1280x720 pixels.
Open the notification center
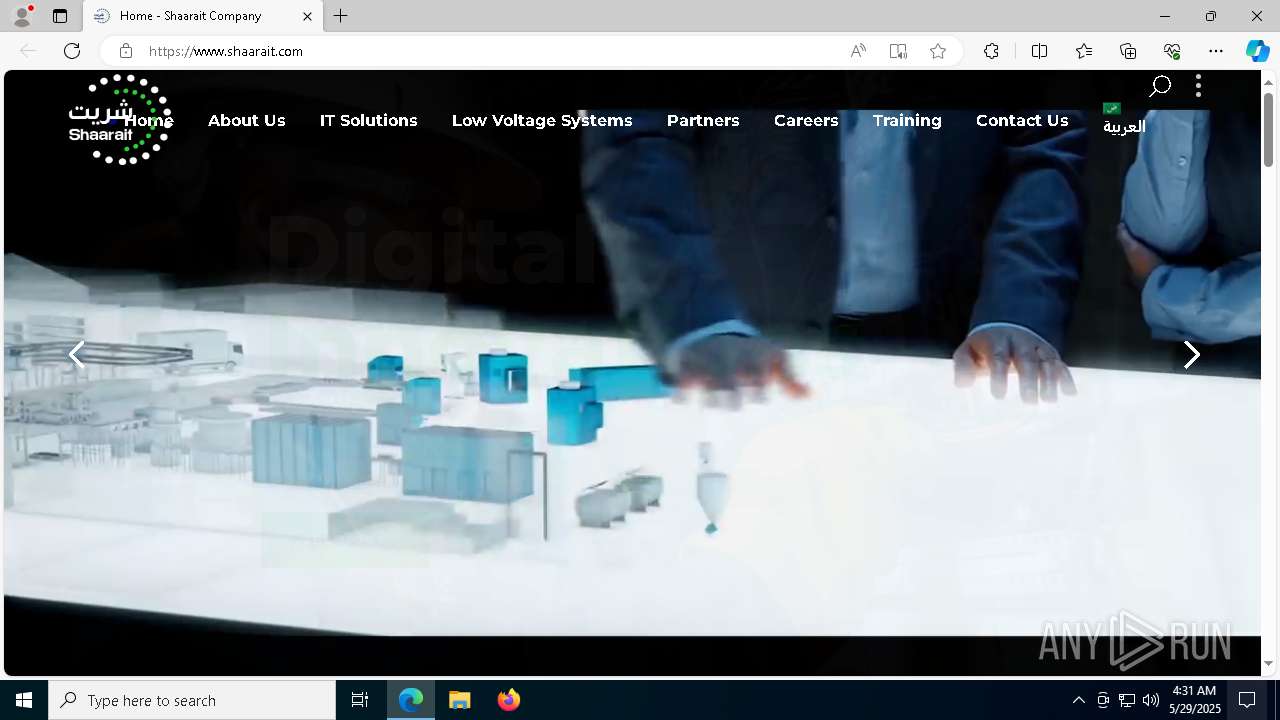pos(1247,700)
